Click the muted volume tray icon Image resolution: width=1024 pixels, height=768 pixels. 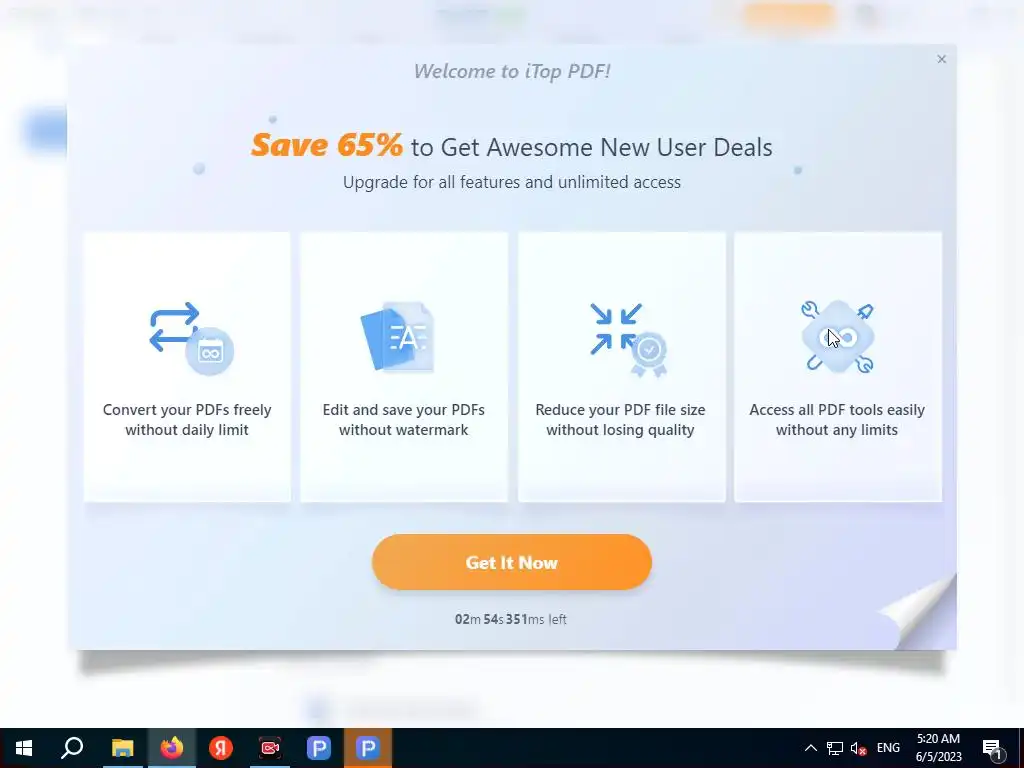858,748
